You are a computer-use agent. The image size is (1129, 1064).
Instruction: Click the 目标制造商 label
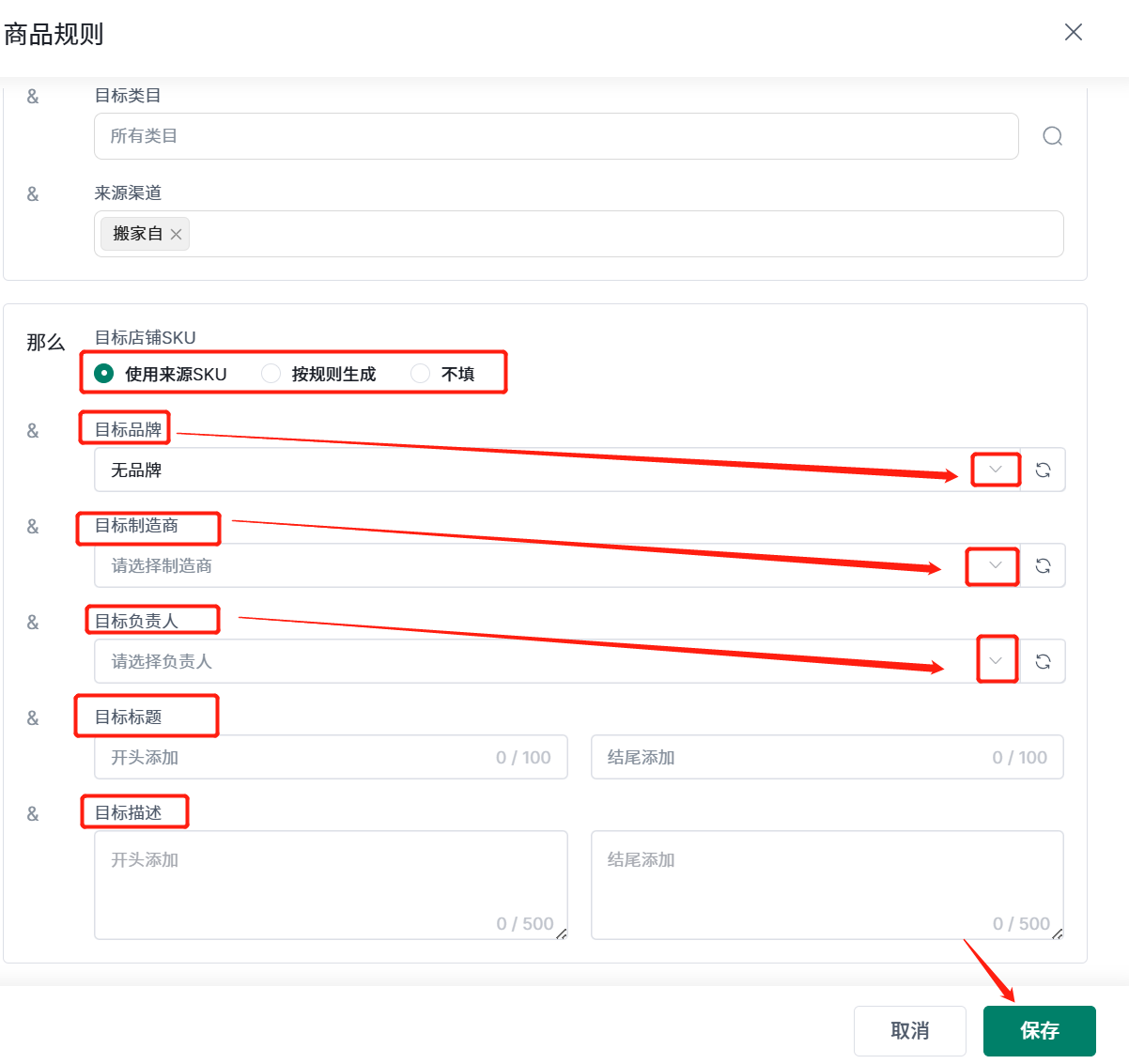137,525
